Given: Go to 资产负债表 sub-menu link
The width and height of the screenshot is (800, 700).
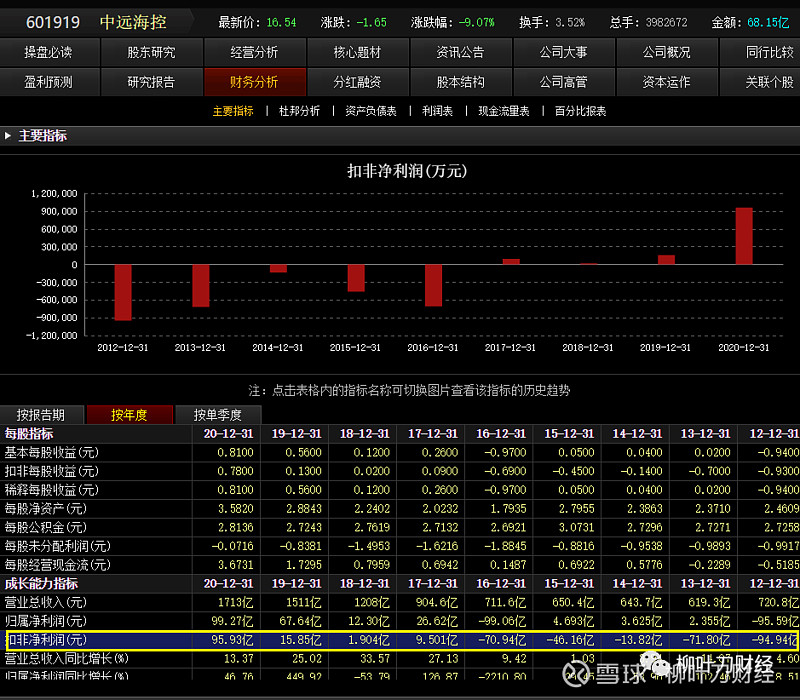Looking at the screenshot, I should click(x=371, y=111).
